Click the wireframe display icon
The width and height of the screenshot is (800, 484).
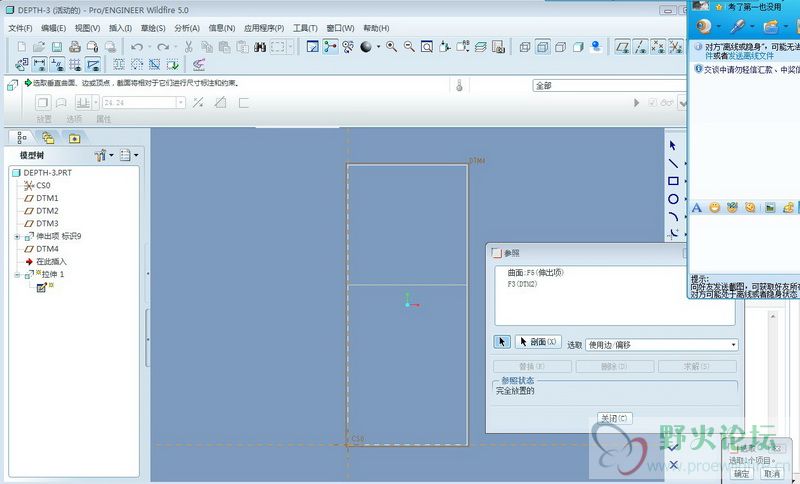coord(525,47)
